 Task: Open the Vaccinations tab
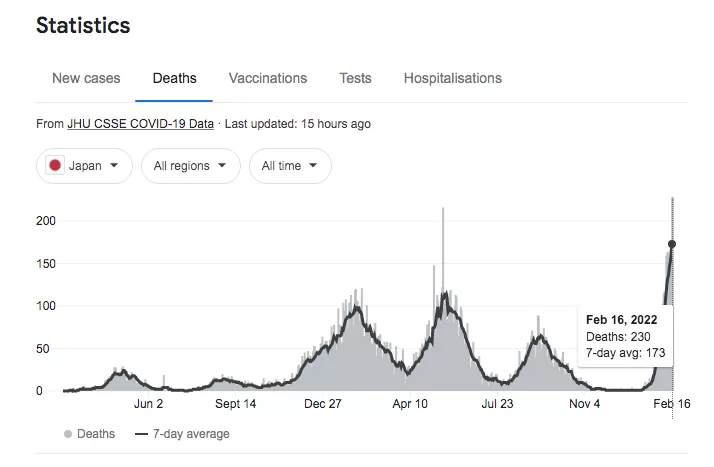(x=268, y=78)
